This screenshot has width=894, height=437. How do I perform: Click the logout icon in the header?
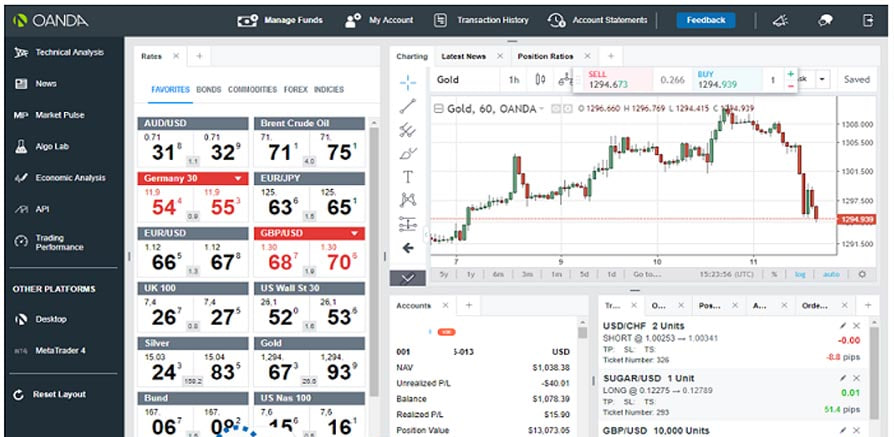click(868, 21)
